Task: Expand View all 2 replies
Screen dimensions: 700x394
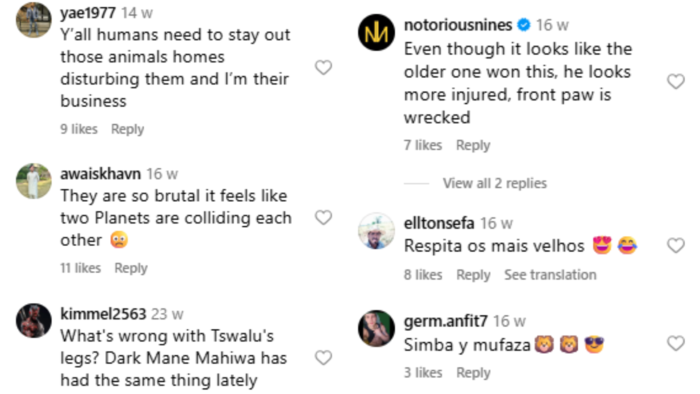Action: (495, 183)
